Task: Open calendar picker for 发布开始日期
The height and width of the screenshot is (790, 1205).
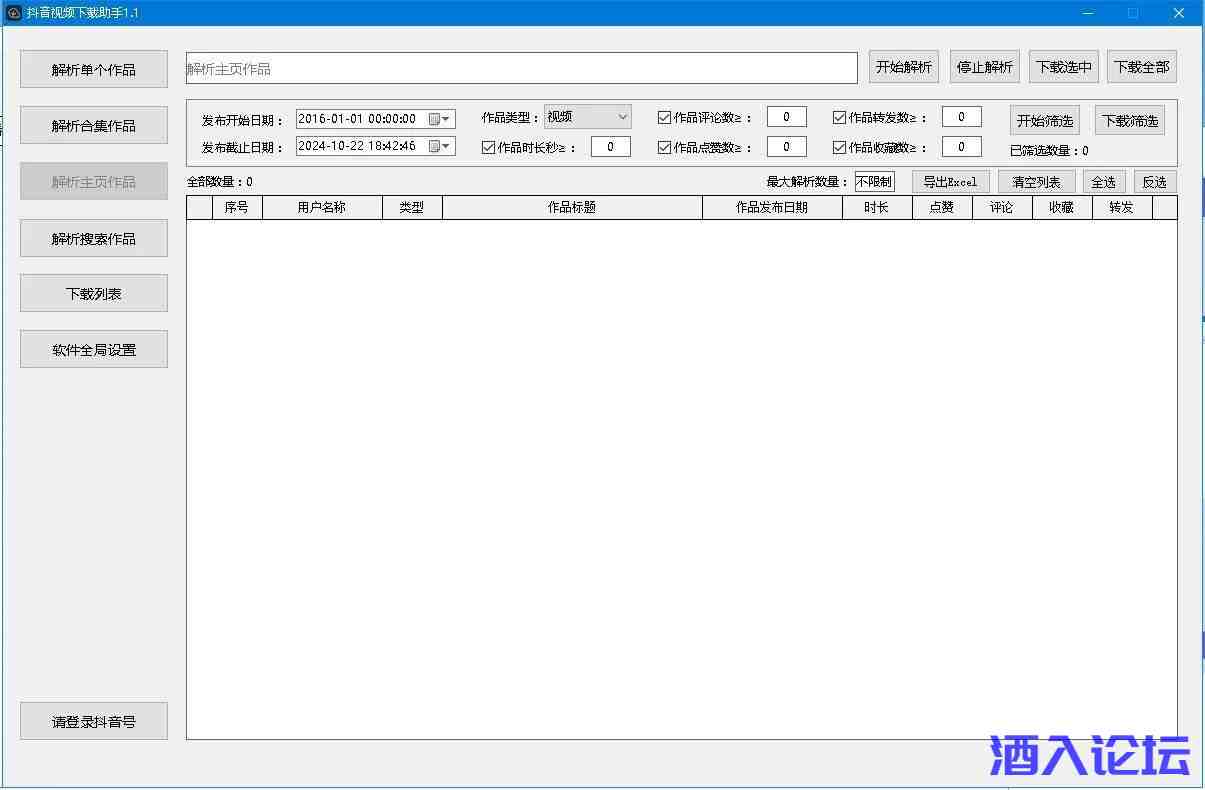Action: pos(439,119)
